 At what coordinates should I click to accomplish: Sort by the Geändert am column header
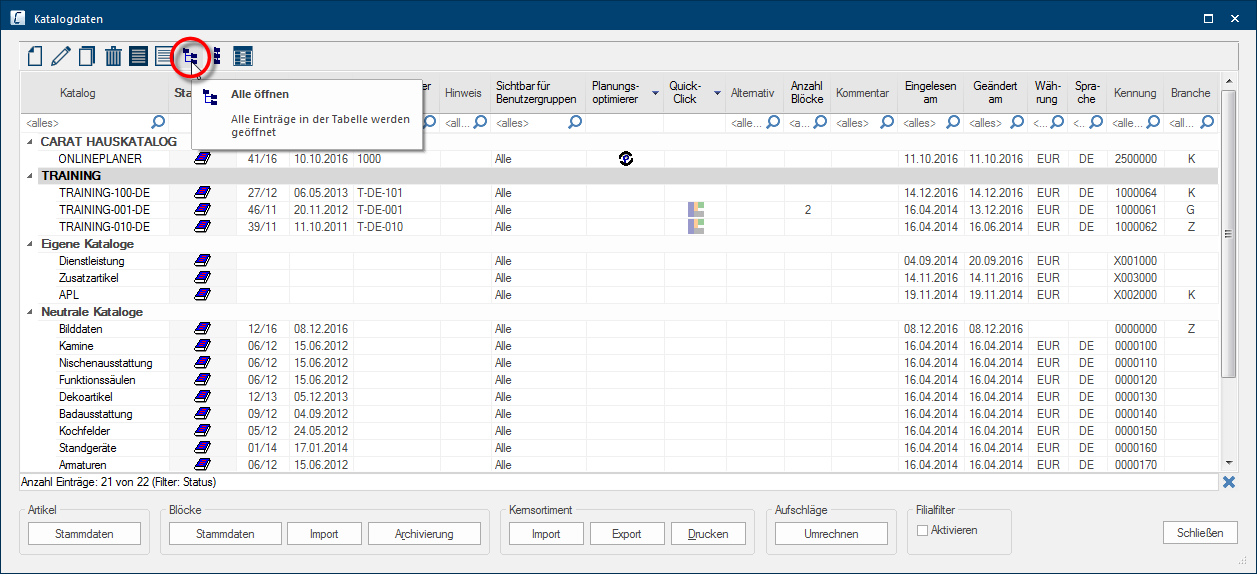pyautogui.click(x=994, y=93)
